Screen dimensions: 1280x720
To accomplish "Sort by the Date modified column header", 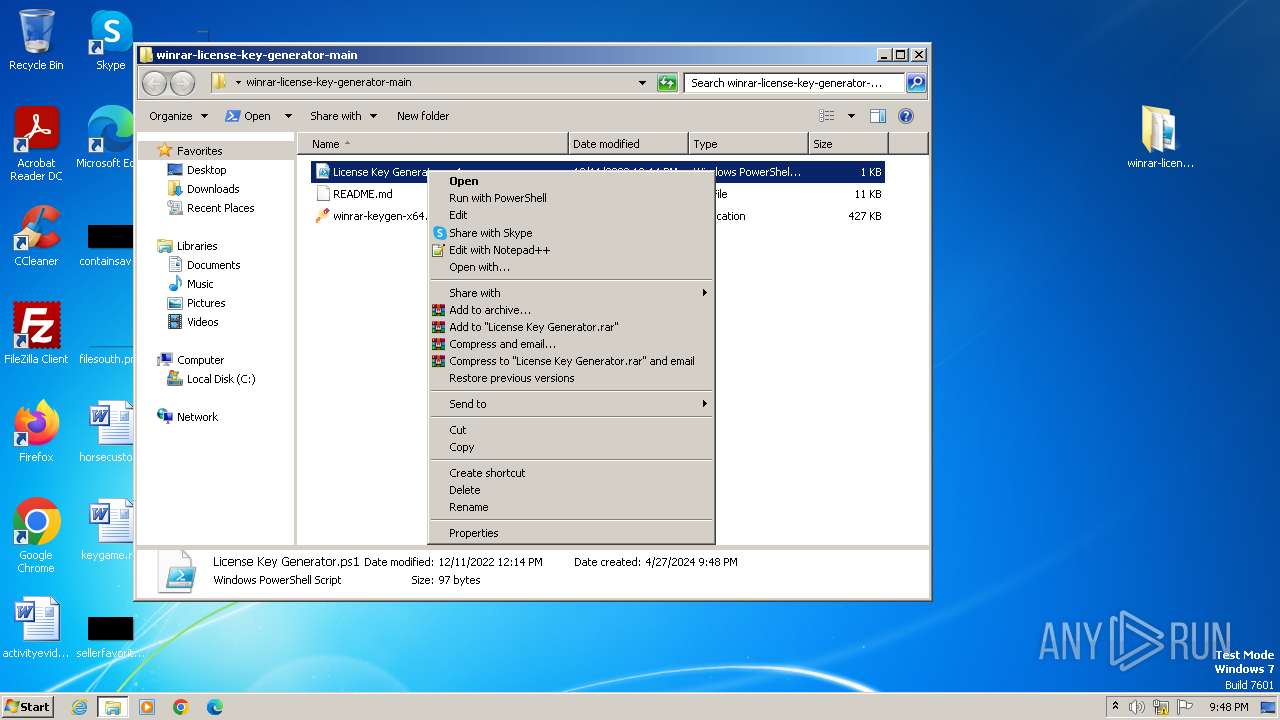I will (x=628, y=144).
